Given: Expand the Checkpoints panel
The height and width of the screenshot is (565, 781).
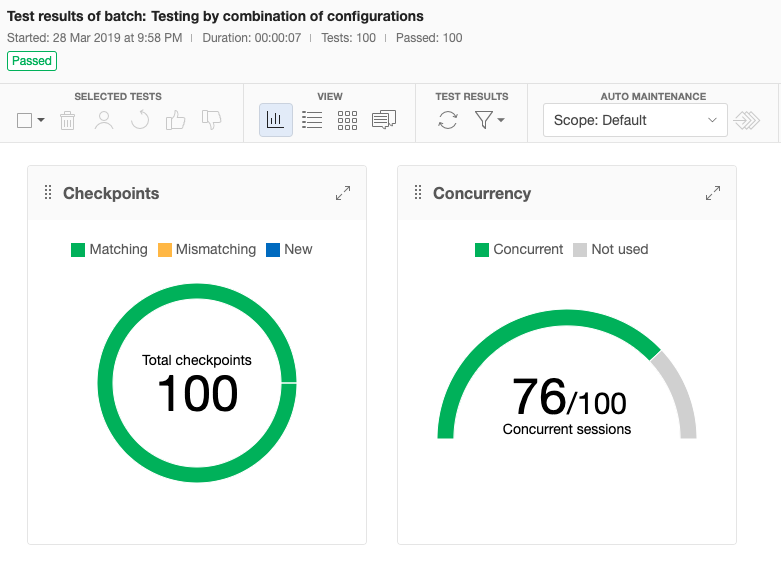Looking at the screenshot, I should (343, 193).
